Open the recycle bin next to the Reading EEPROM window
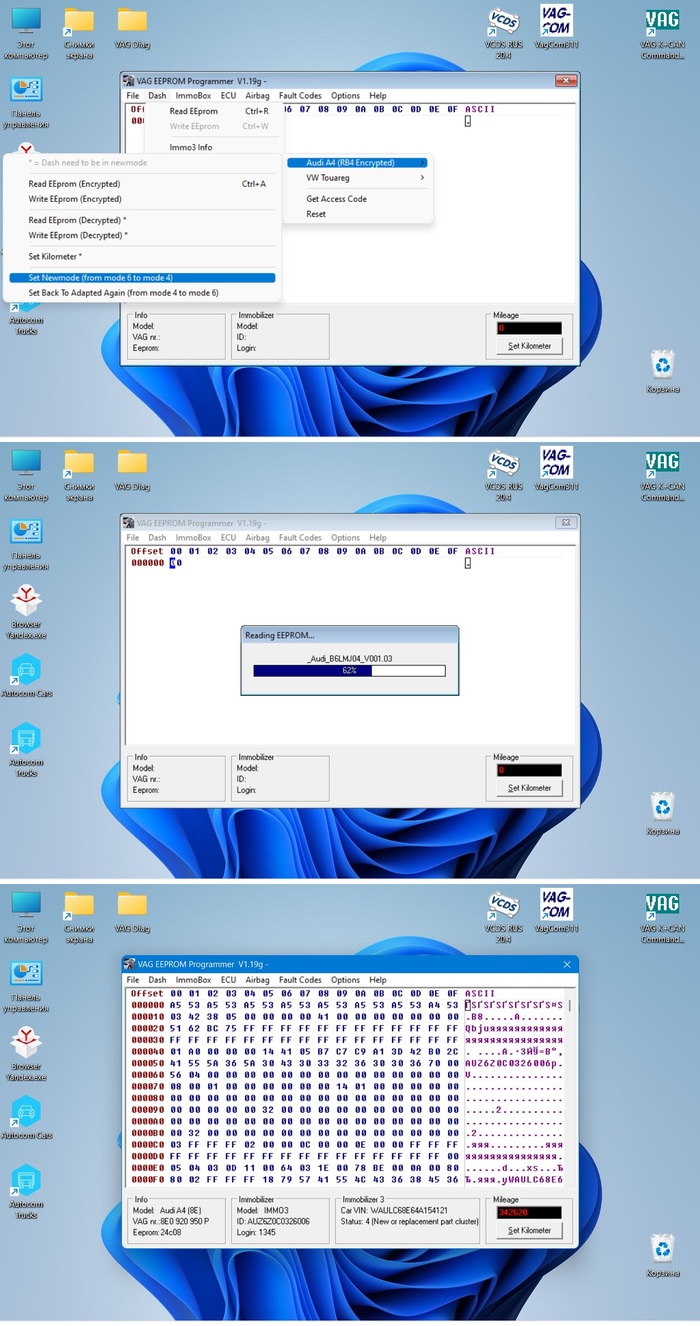The height and width of the screenshot is (1326, 700). (x=662, y=813)
